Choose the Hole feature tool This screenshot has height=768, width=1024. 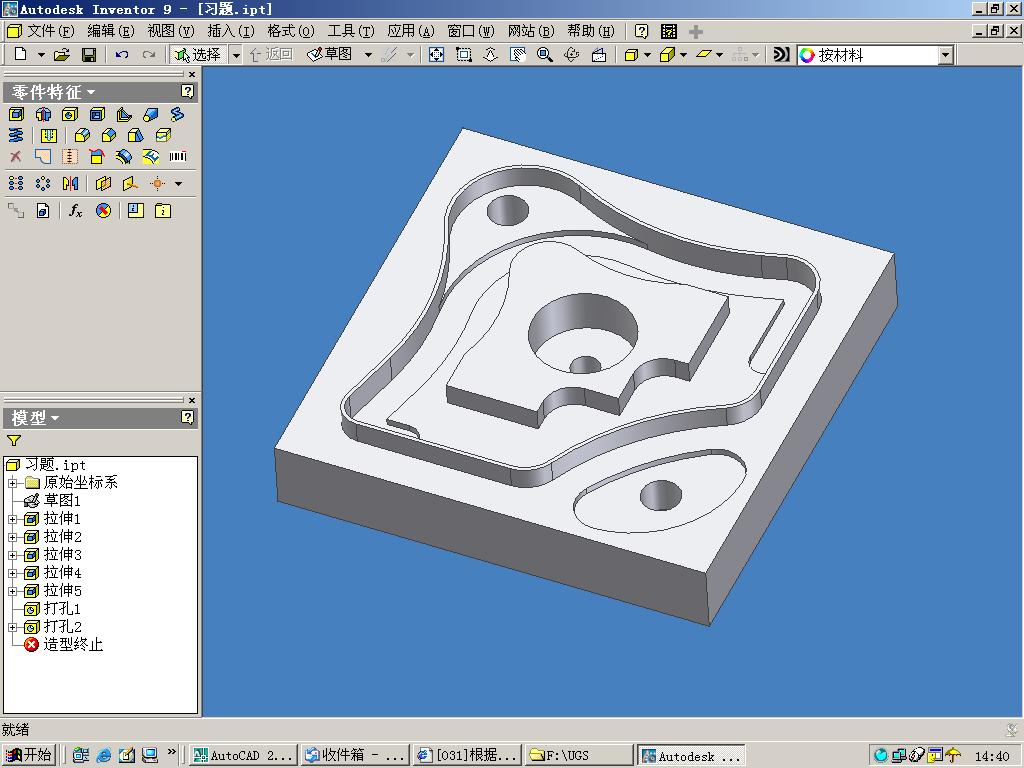tap(70, 114)
